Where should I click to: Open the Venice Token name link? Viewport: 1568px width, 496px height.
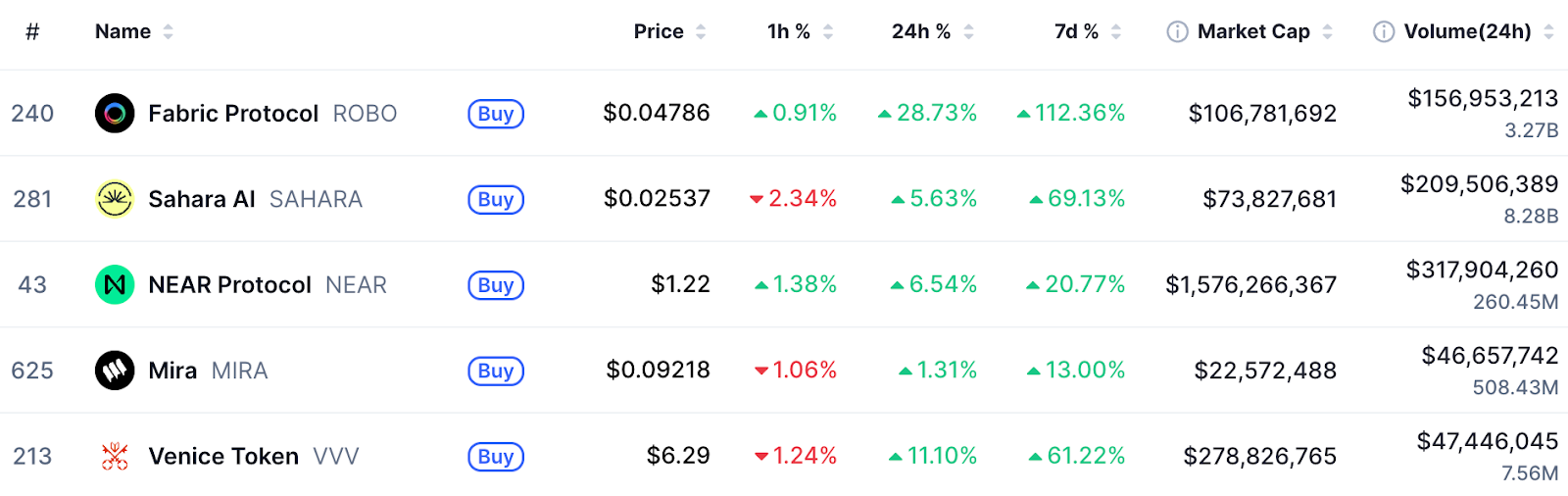[x=223, y=456]
